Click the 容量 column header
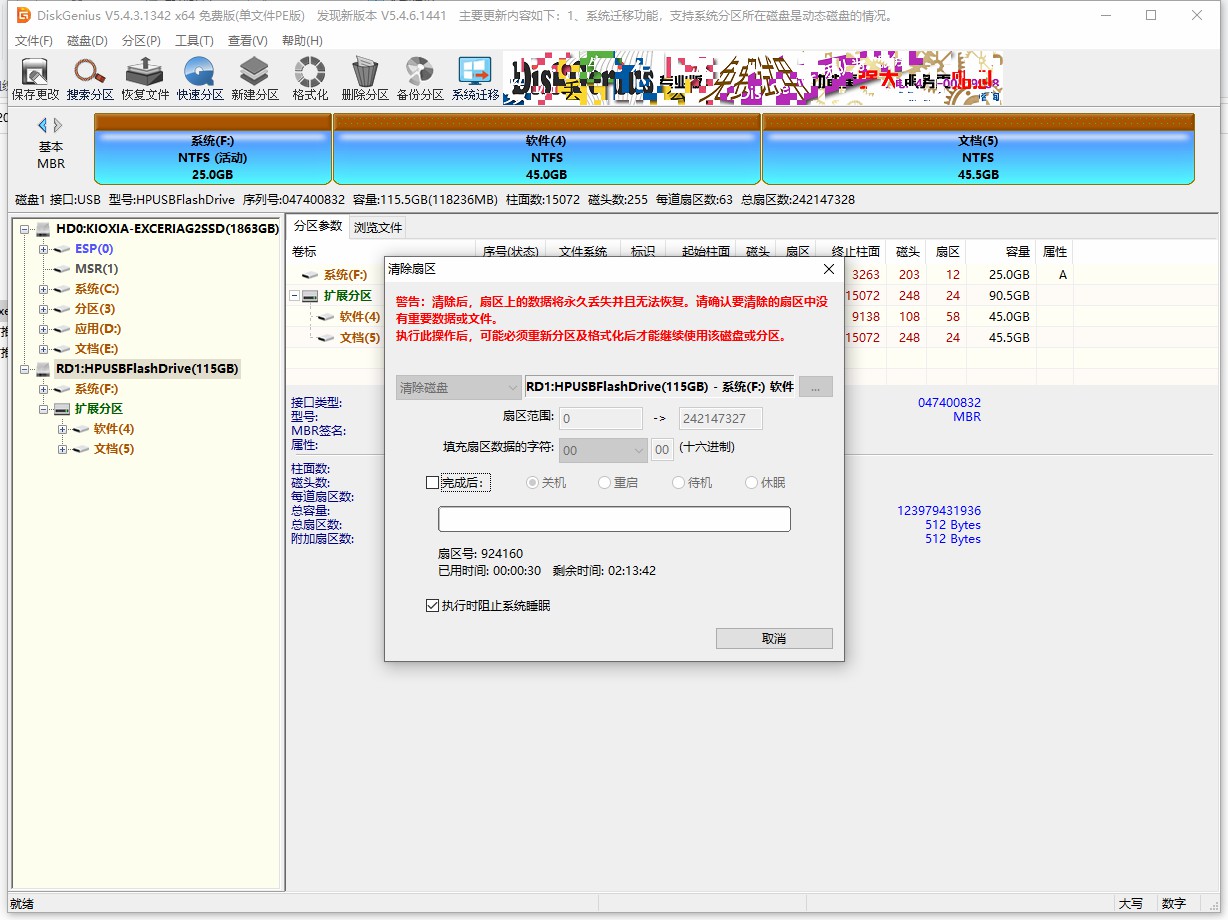Screen dimensions: 1228x920 click(x=1001, y=251)
